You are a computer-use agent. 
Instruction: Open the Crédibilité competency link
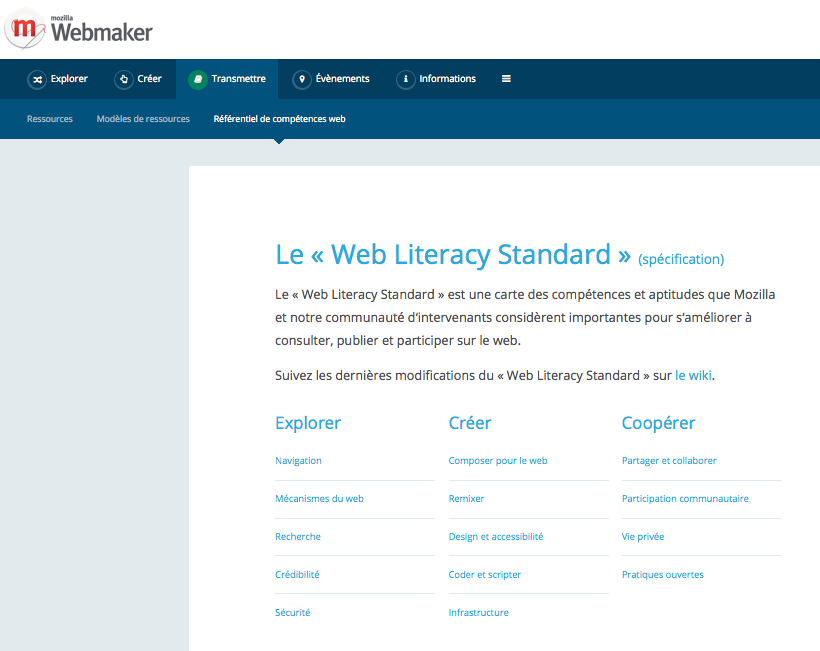(x=297, y=574)
